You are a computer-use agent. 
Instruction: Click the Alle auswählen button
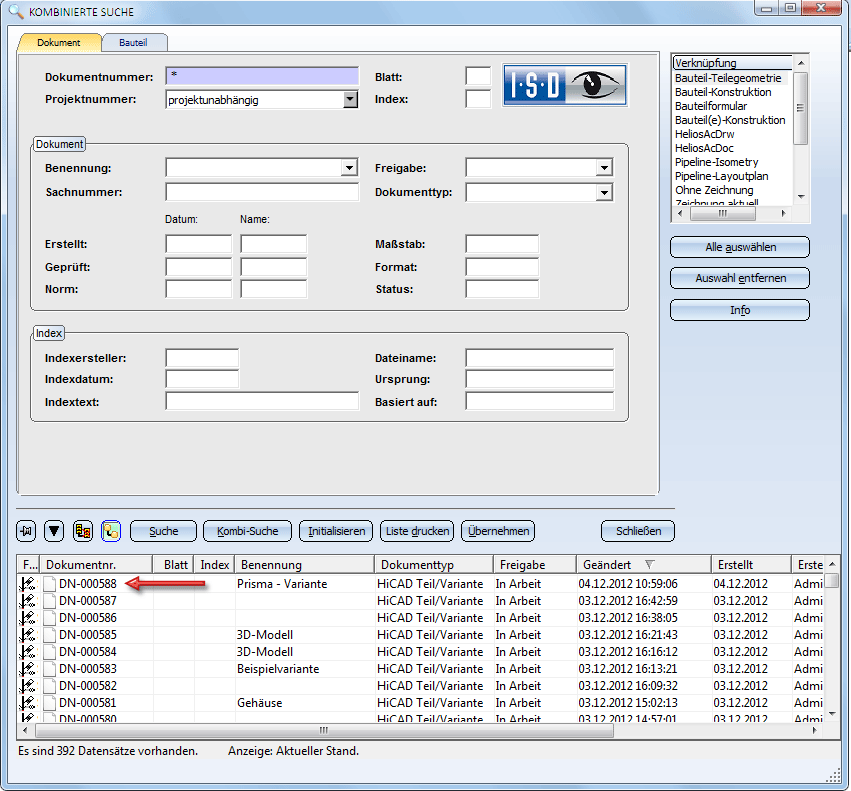(x=739, y=247)
